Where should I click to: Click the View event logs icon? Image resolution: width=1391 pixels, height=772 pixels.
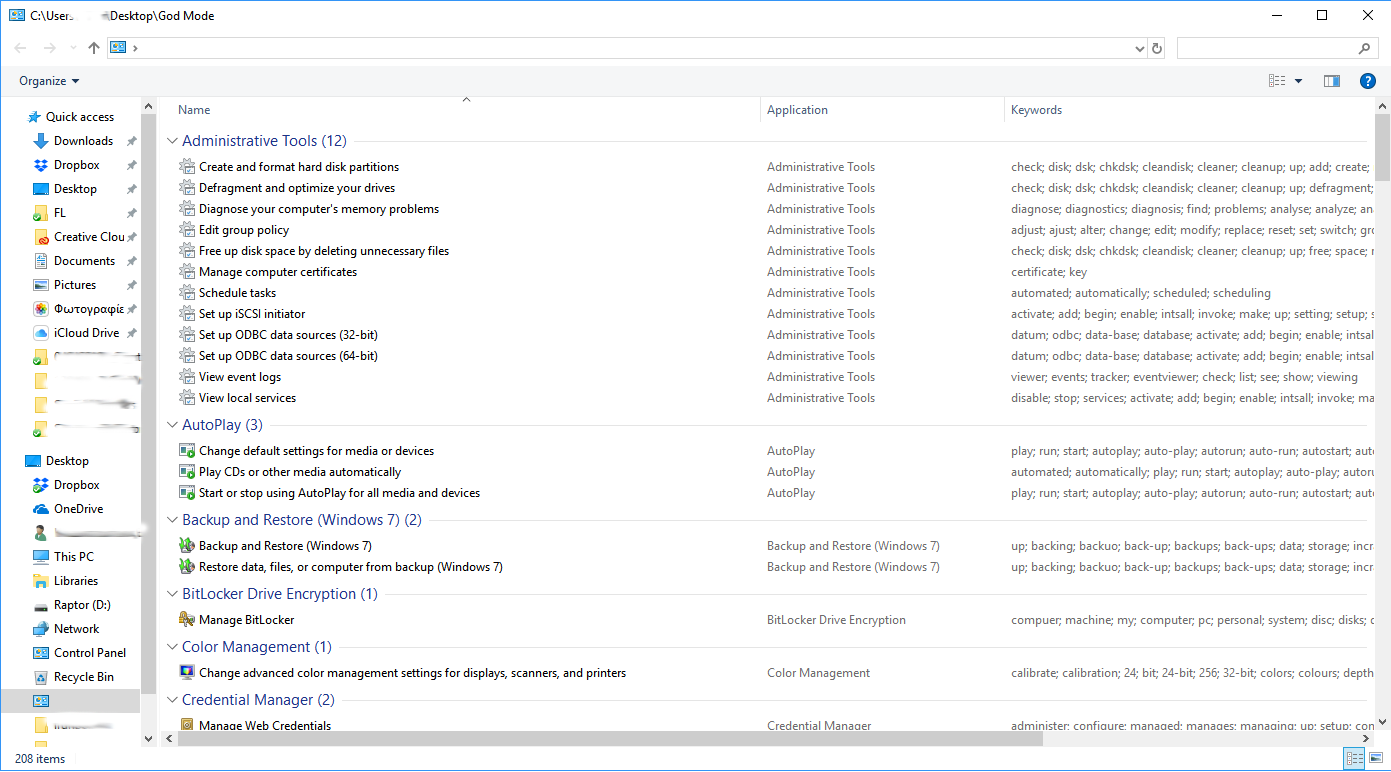pyautogui.click(x=187, y=377)
